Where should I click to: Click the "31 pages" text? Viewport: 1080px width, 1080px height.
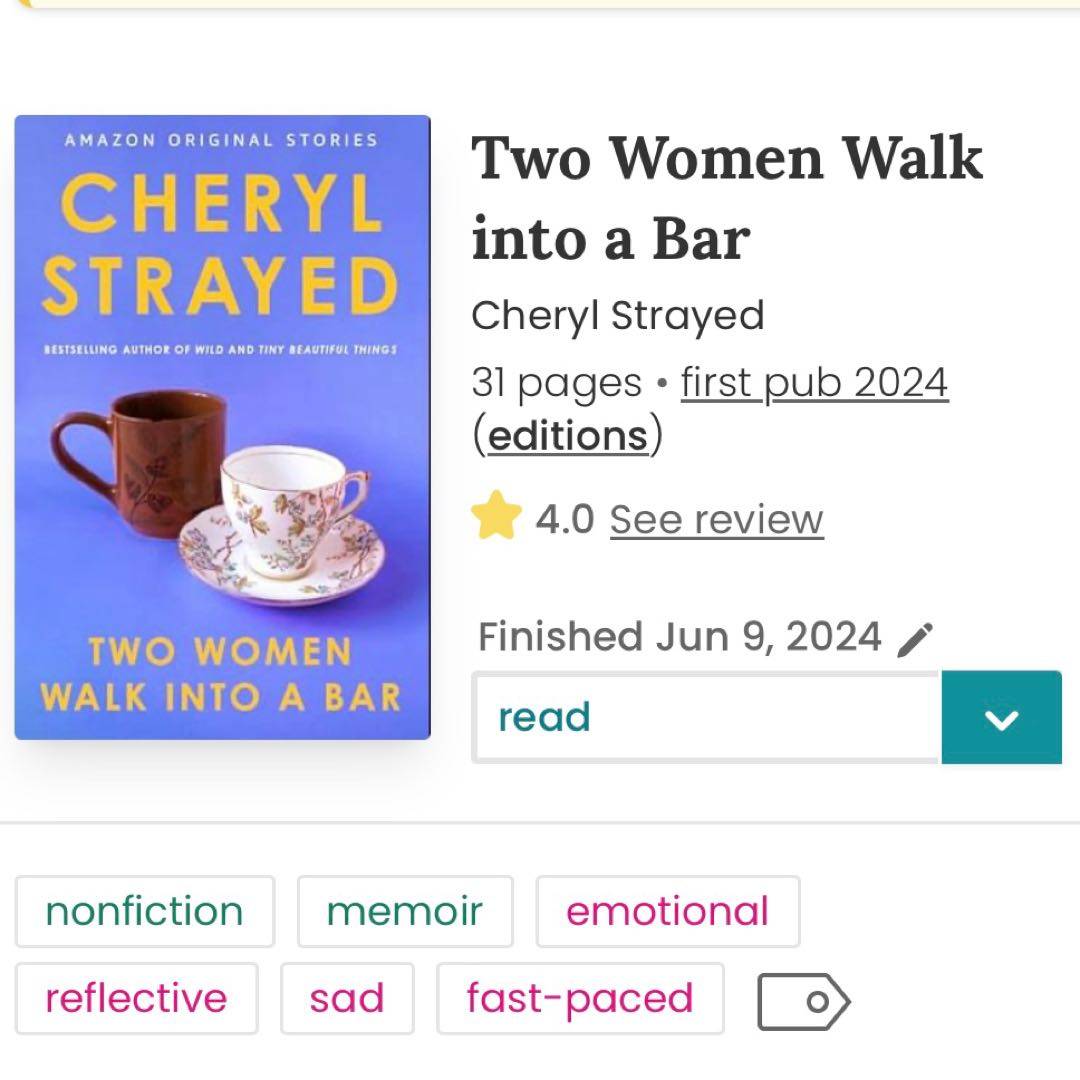point(556,382)
